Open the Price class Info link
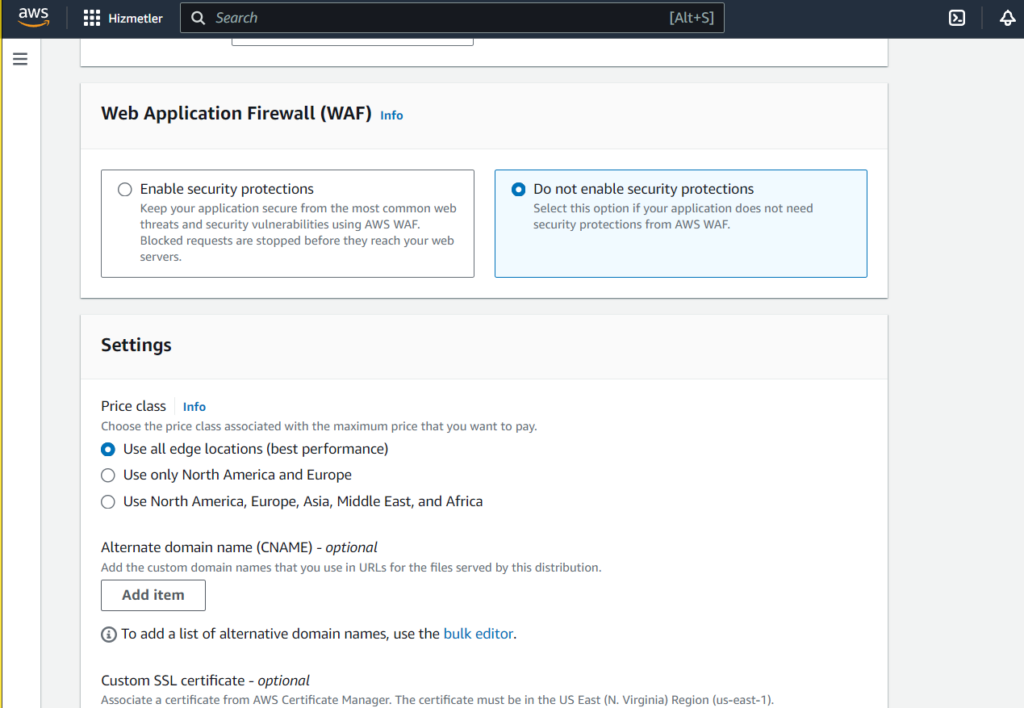Viewport: 1024px width, 708px height. coord(195,407)
